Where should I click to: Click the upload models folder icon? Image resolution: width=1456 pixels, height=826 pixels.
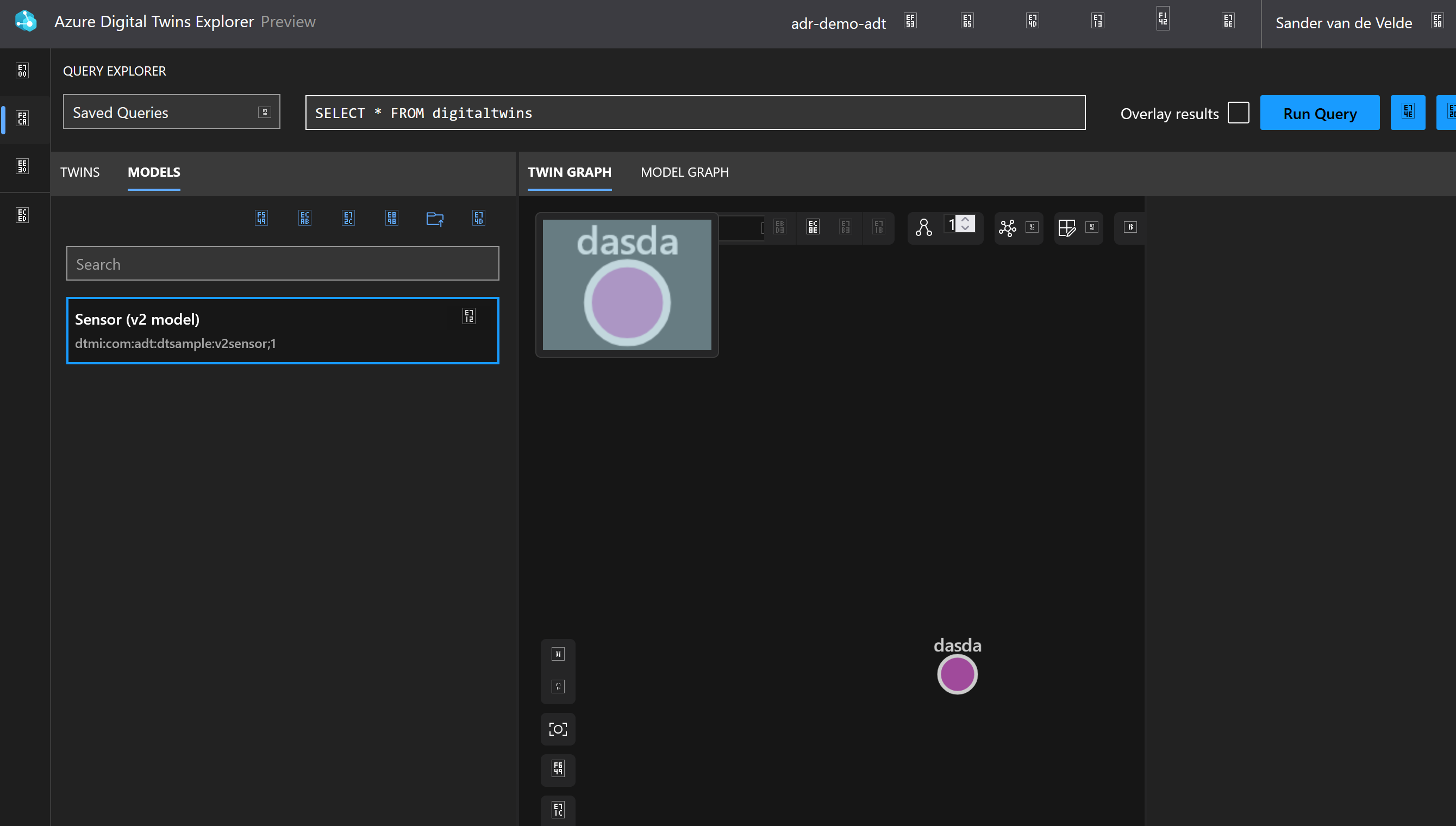click(x=435, y=219)
